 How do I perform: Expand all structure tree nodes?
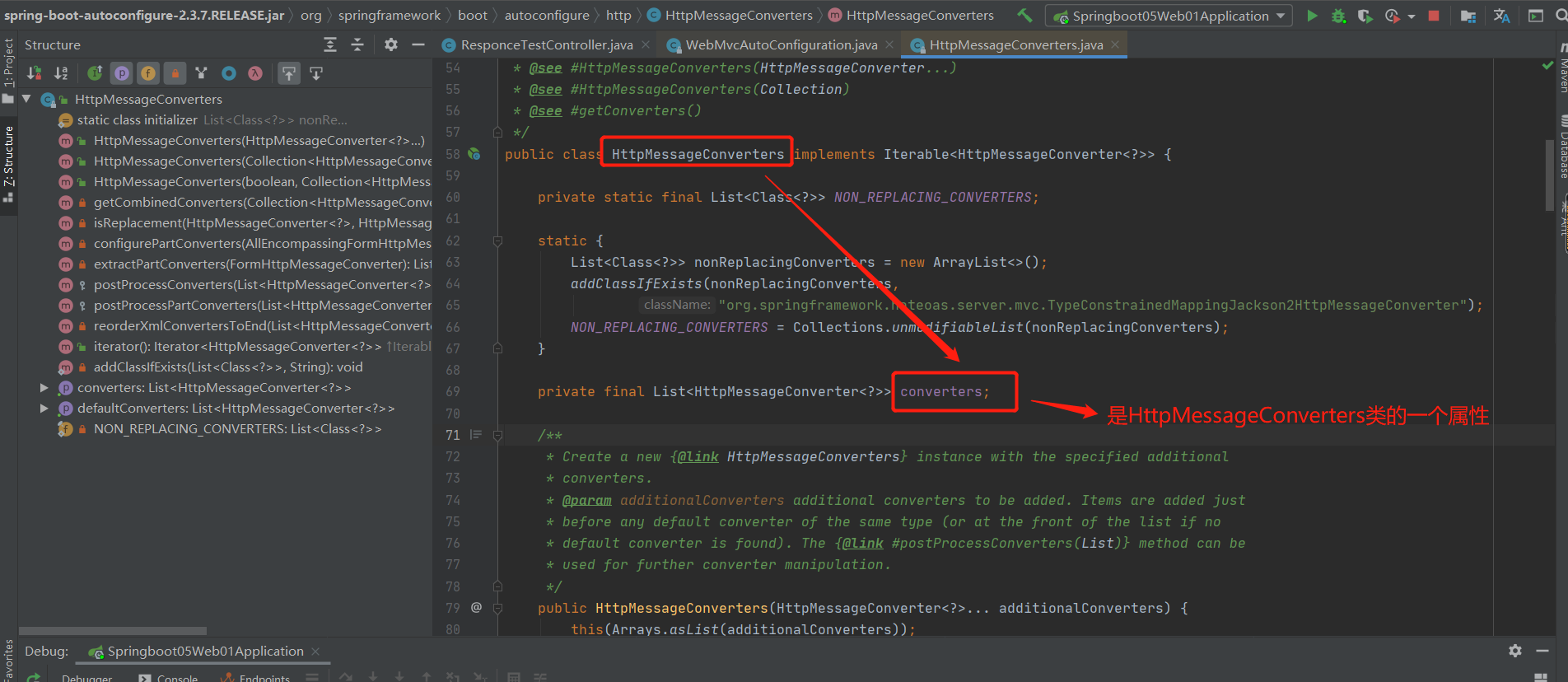(x=330, y=44)
